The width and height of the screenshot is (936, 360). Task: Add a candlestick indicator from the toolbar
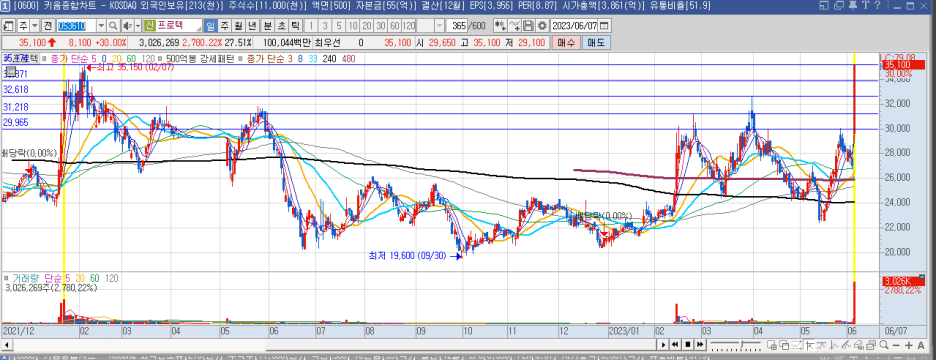click(500, 26)
